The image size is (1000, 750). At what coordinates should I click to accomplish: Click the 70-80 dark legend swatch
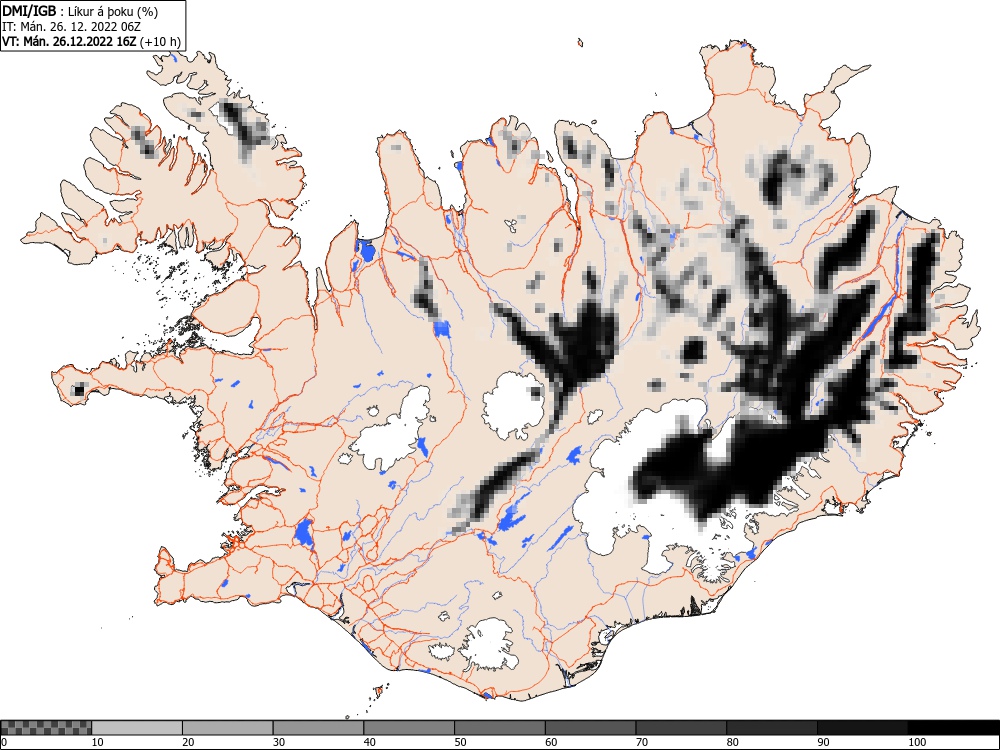(680, 728)
